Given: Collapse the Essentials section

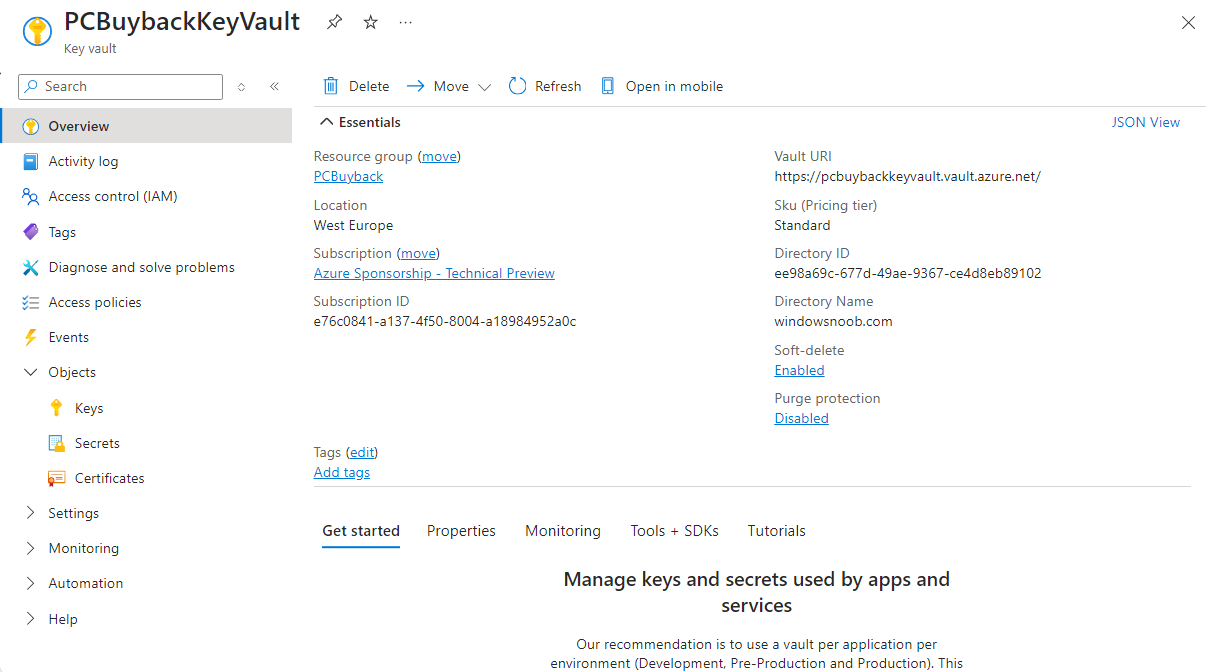Looking at the screenshot, I should tap(360, 122).
